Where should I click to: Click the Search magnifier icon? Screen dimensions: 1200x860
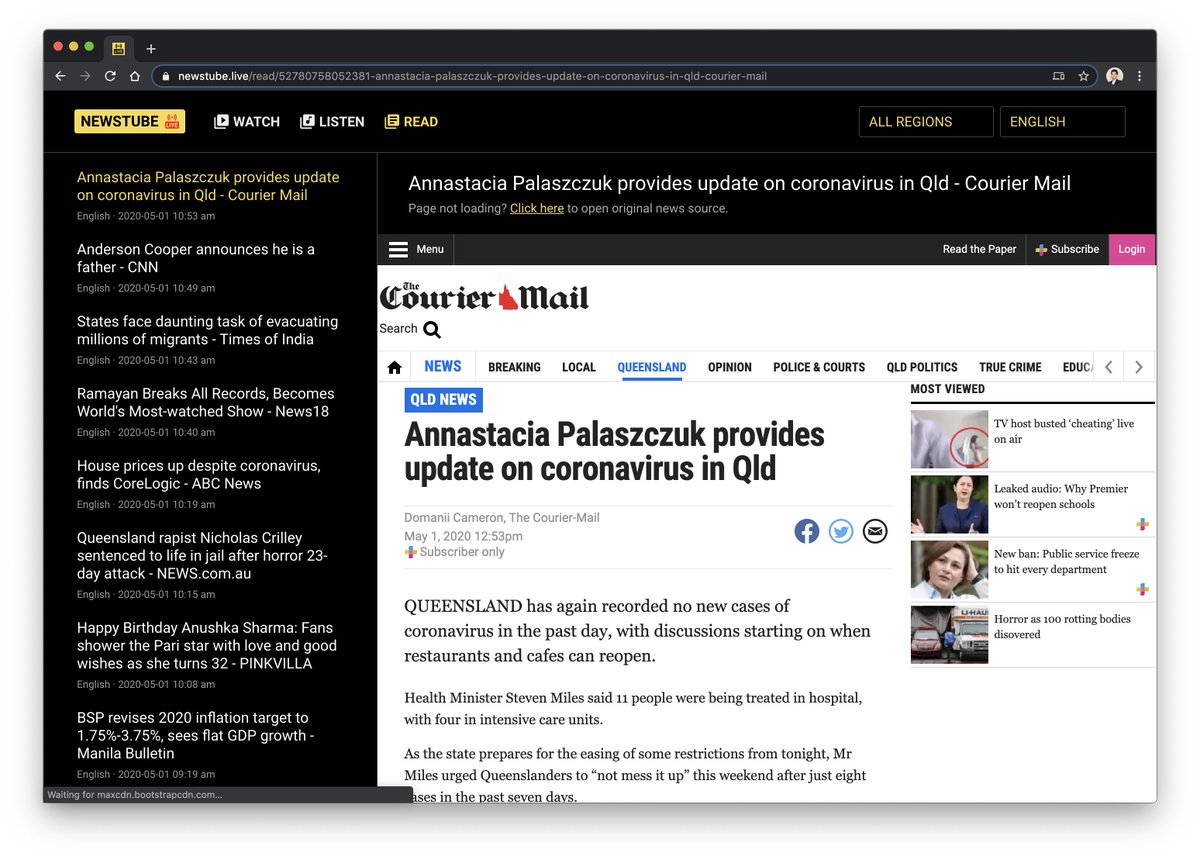(432, 329)
